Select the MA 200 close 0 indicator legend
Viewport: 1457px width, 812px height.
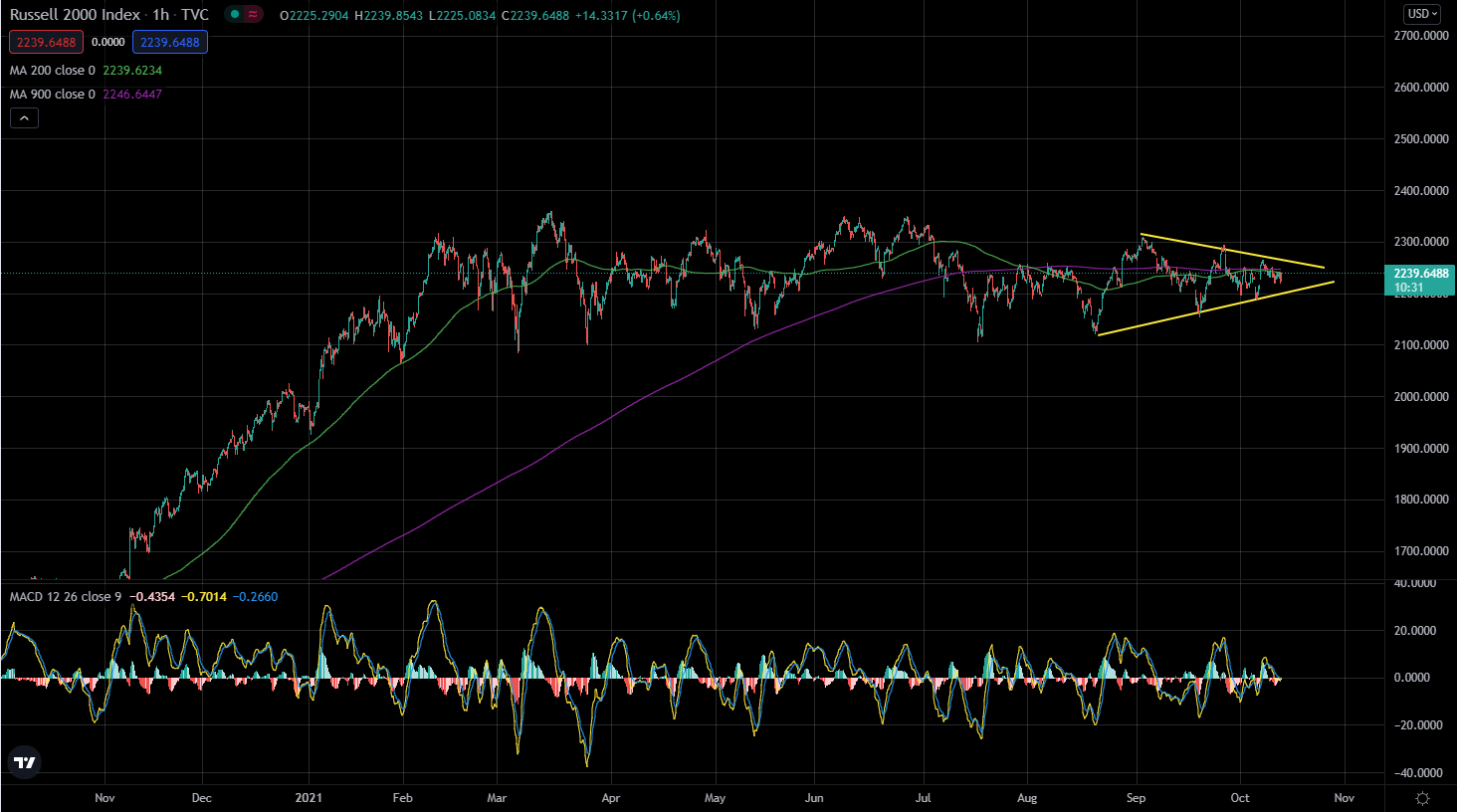[x=53, y=71]
